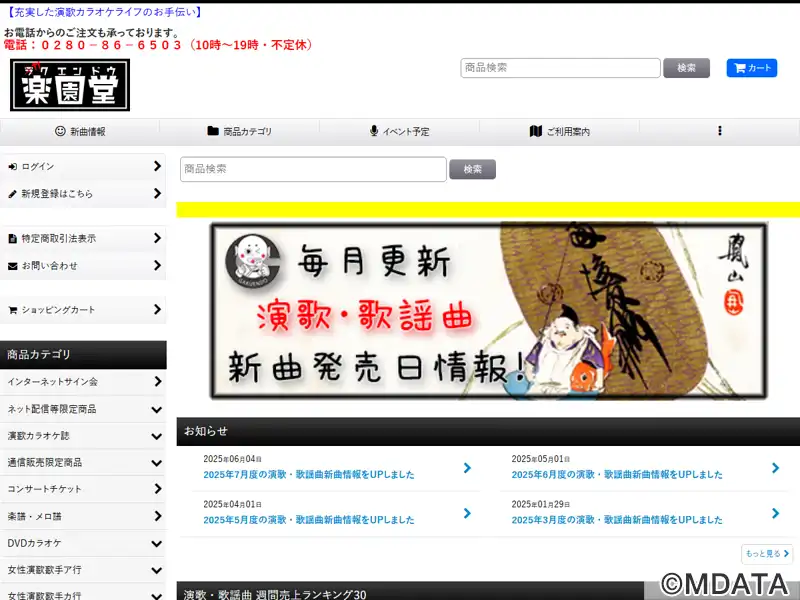Click the map icon beside ご利用案内
Viewport: 800px width, 600px height.
coord(536,131)
